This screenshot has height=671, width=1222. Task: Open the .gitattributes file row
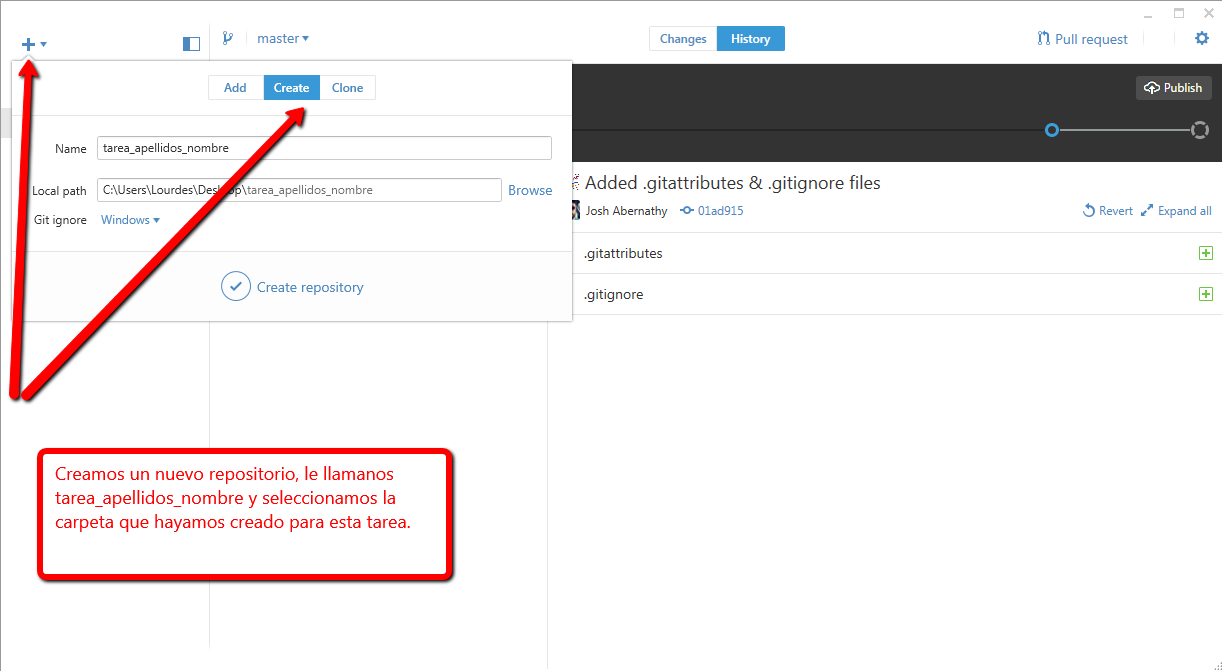(895, 253)
